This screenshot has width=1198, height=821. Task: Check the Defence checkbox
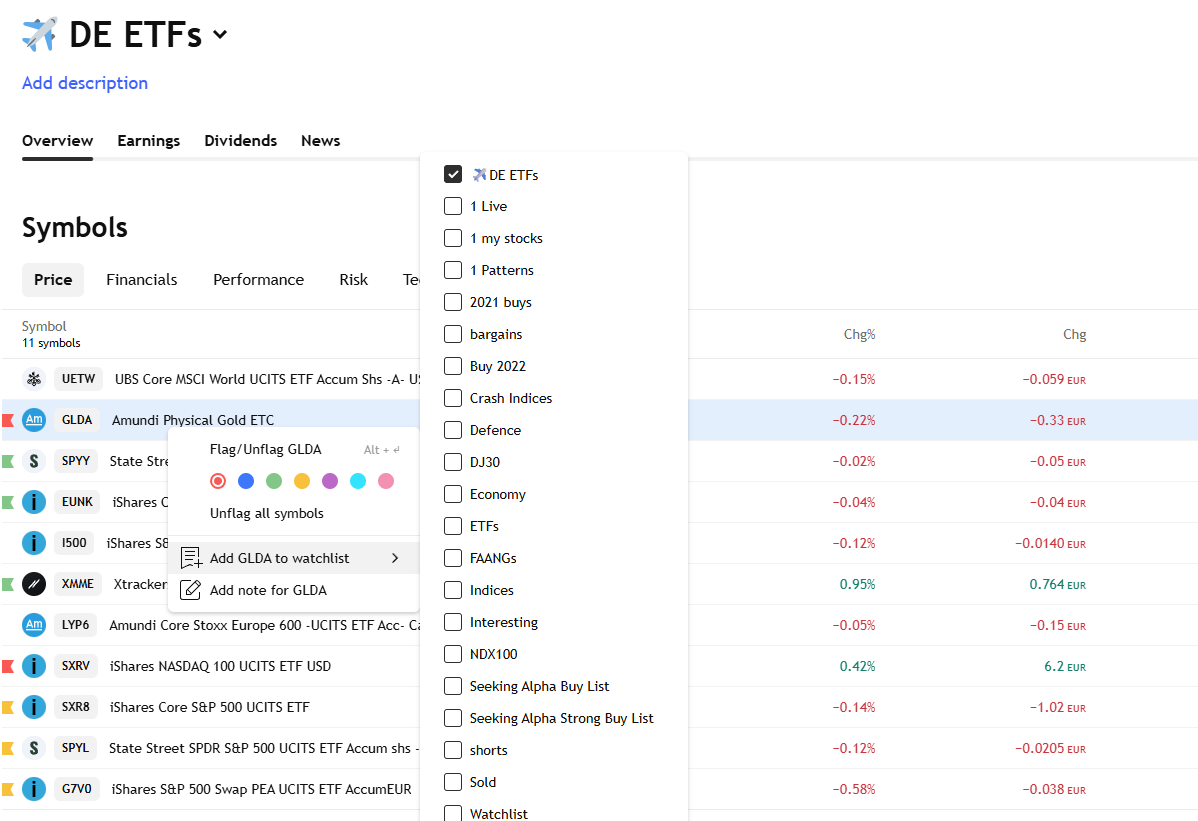pos(453,430)
